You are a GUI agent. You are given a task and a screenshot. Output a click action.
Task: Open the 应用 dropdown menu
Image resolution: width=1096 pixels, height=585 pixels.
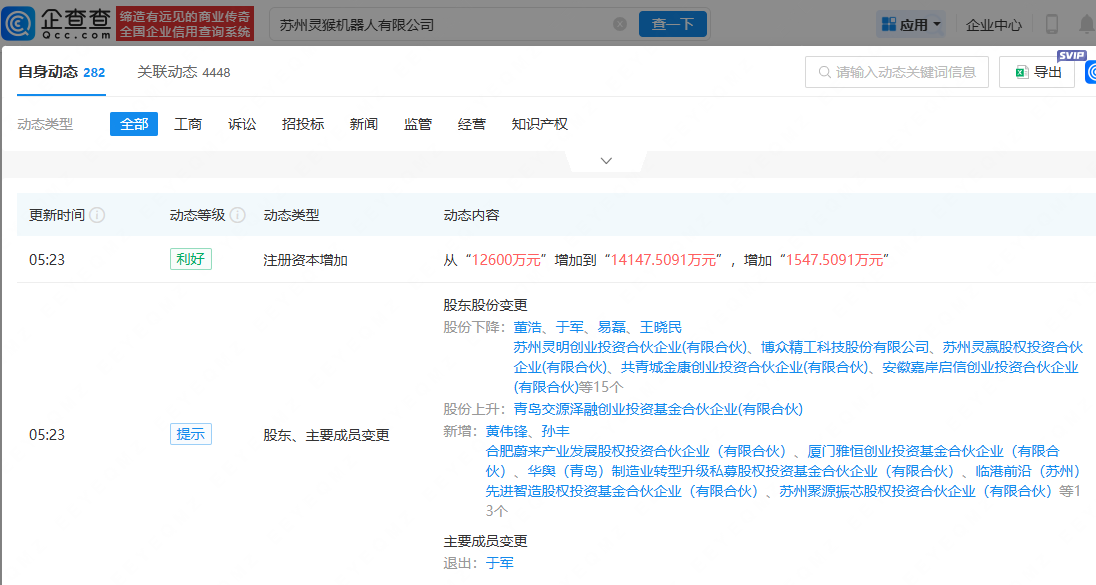(x=911, y=24)
